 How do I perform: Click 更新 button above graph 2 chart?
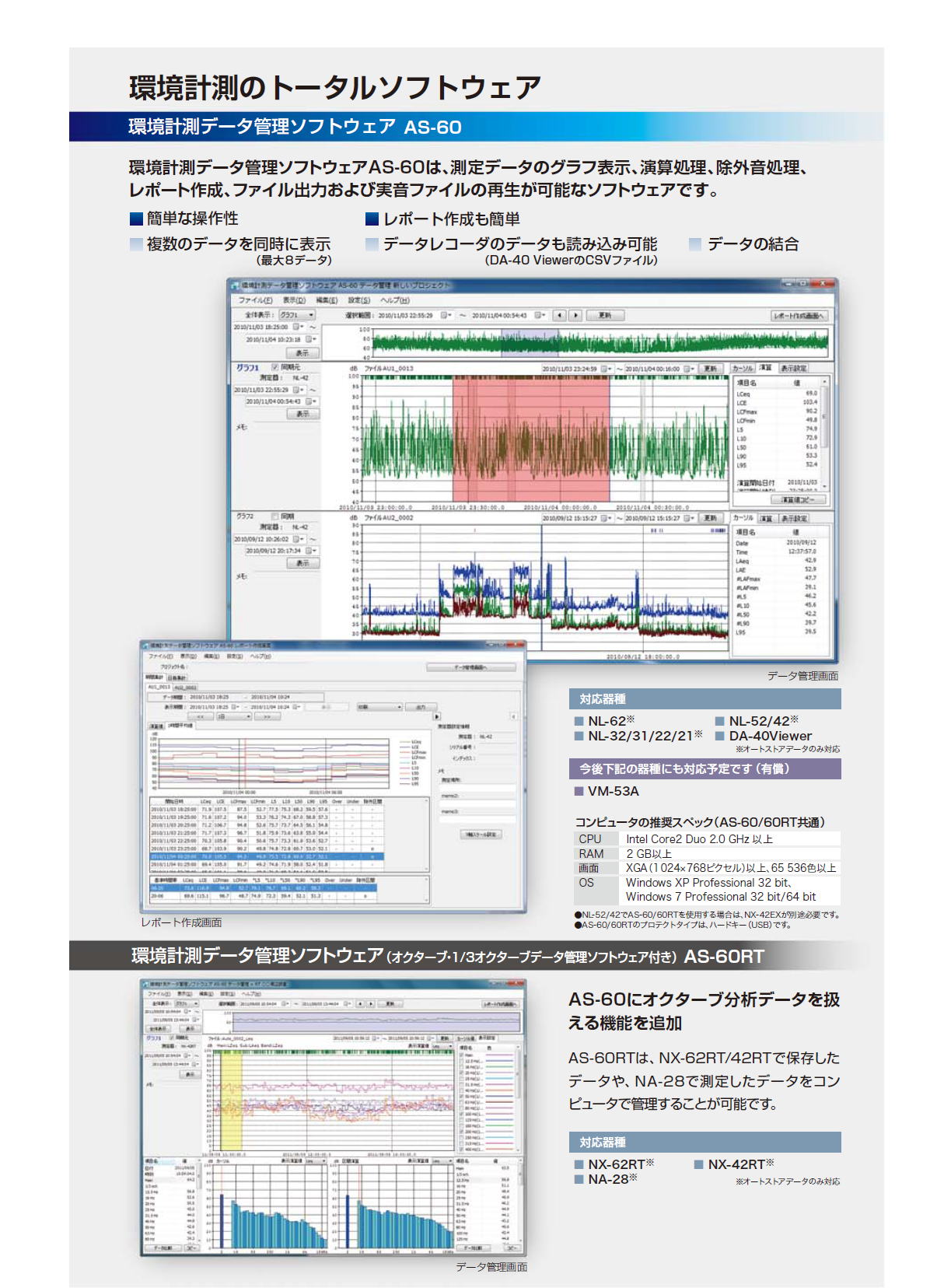(710, 518)
